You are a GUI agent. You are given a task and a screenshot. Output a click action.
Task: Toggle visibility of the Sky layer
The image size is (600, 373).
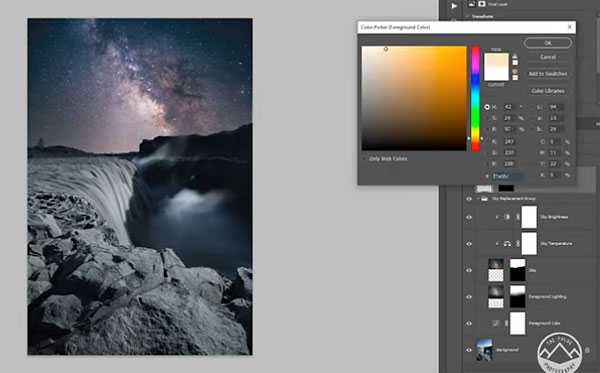click(x=469, y=270)
